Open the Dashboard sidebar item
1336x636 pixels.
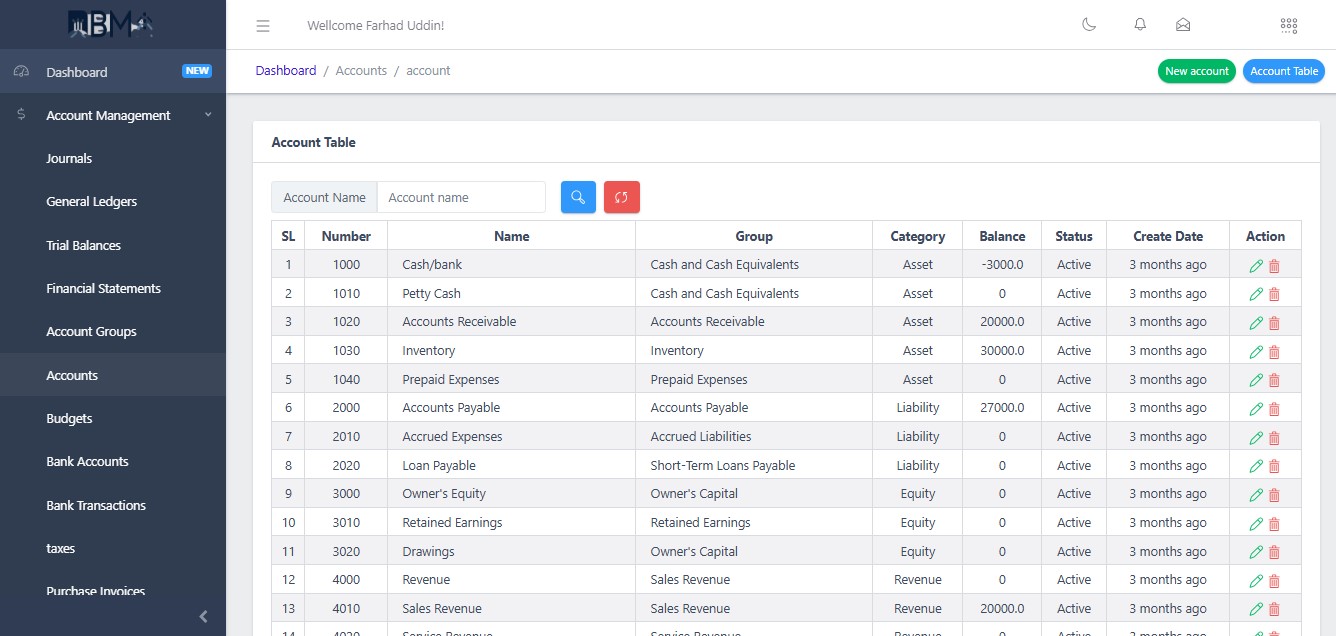[x=113, y=72]
